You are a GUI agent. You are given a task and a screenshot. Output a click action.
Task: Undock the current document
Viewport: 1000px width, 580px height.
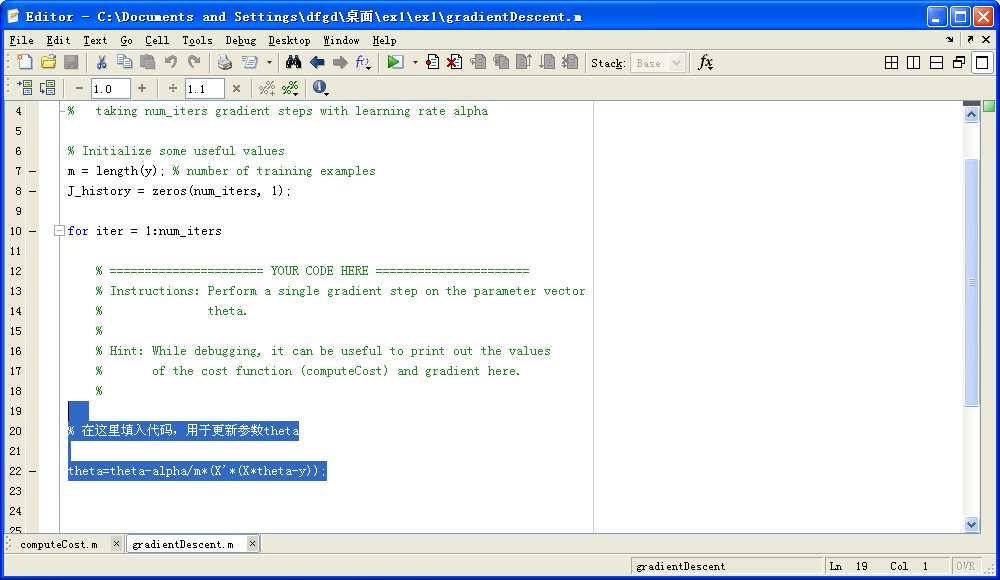click(x=970, y=40)
